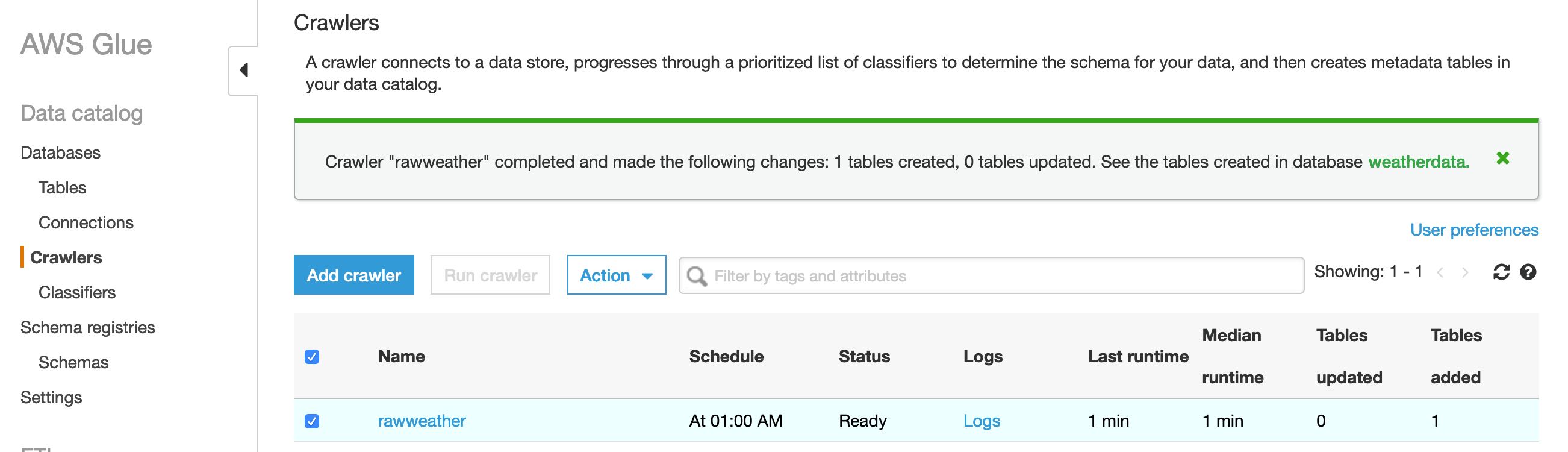Go to next page of crawlers

(x=1465, y=272)
